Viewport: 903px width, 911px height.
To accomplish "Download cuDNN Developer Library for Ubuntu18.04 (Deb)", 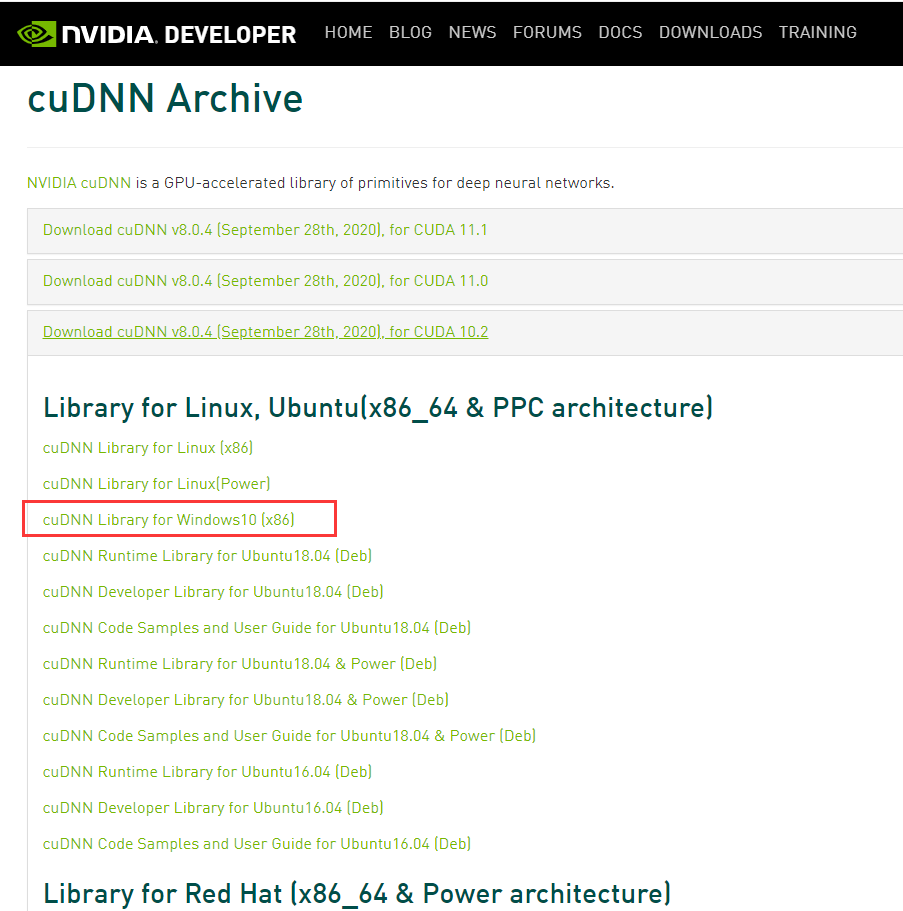I will point(213,591).
